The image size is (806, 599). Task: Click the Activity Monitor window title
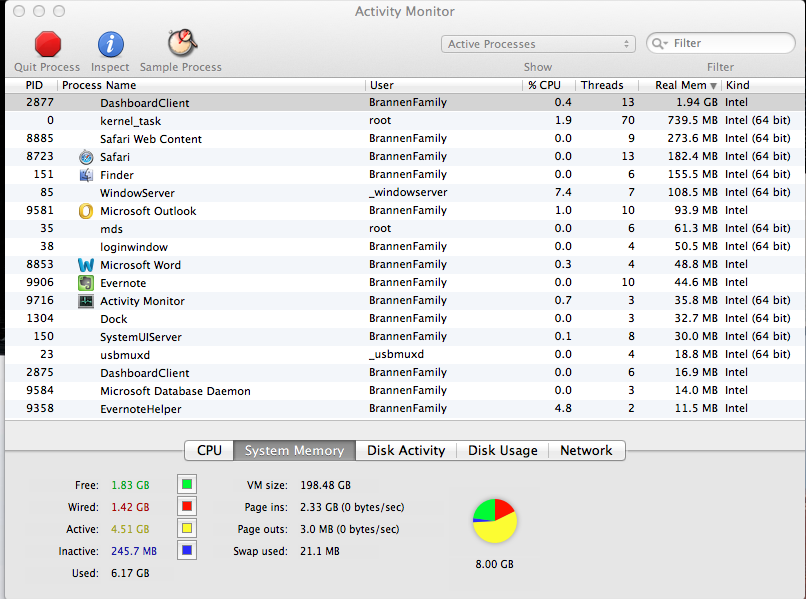[405, 11]
